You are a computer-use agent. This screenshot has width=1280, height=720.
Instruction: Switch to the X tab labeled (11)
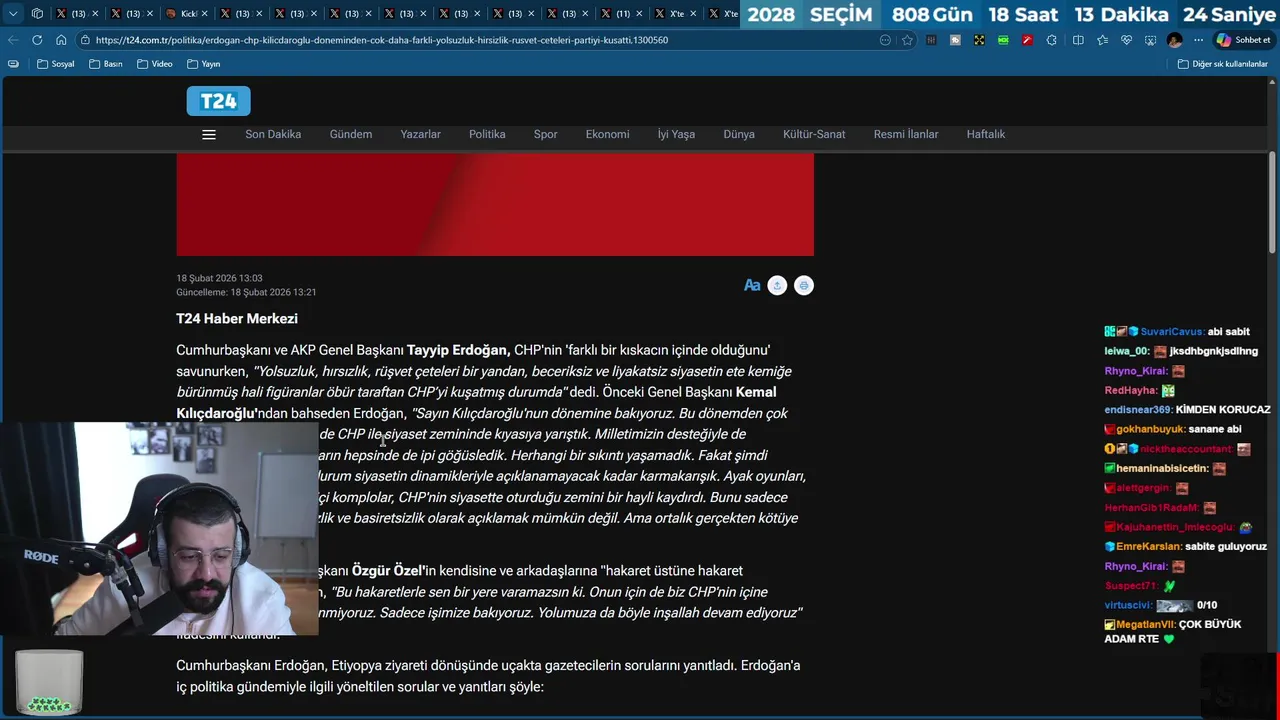tap(622, 14)
